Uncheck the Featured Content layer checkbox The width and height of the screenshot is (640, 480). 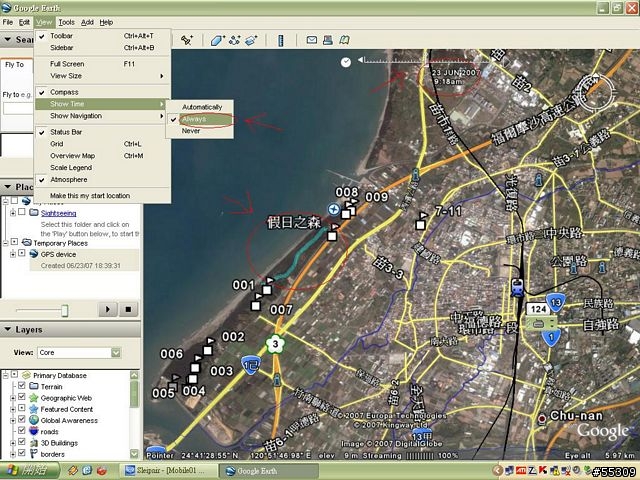pyautogui.click(x=22, y=409)
